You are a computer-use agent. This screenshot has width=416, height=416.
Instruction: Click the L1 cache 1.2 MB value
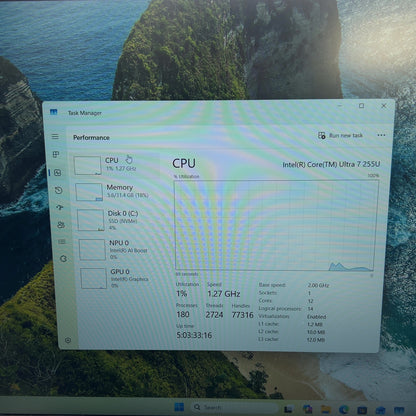[x=315, y=324]
